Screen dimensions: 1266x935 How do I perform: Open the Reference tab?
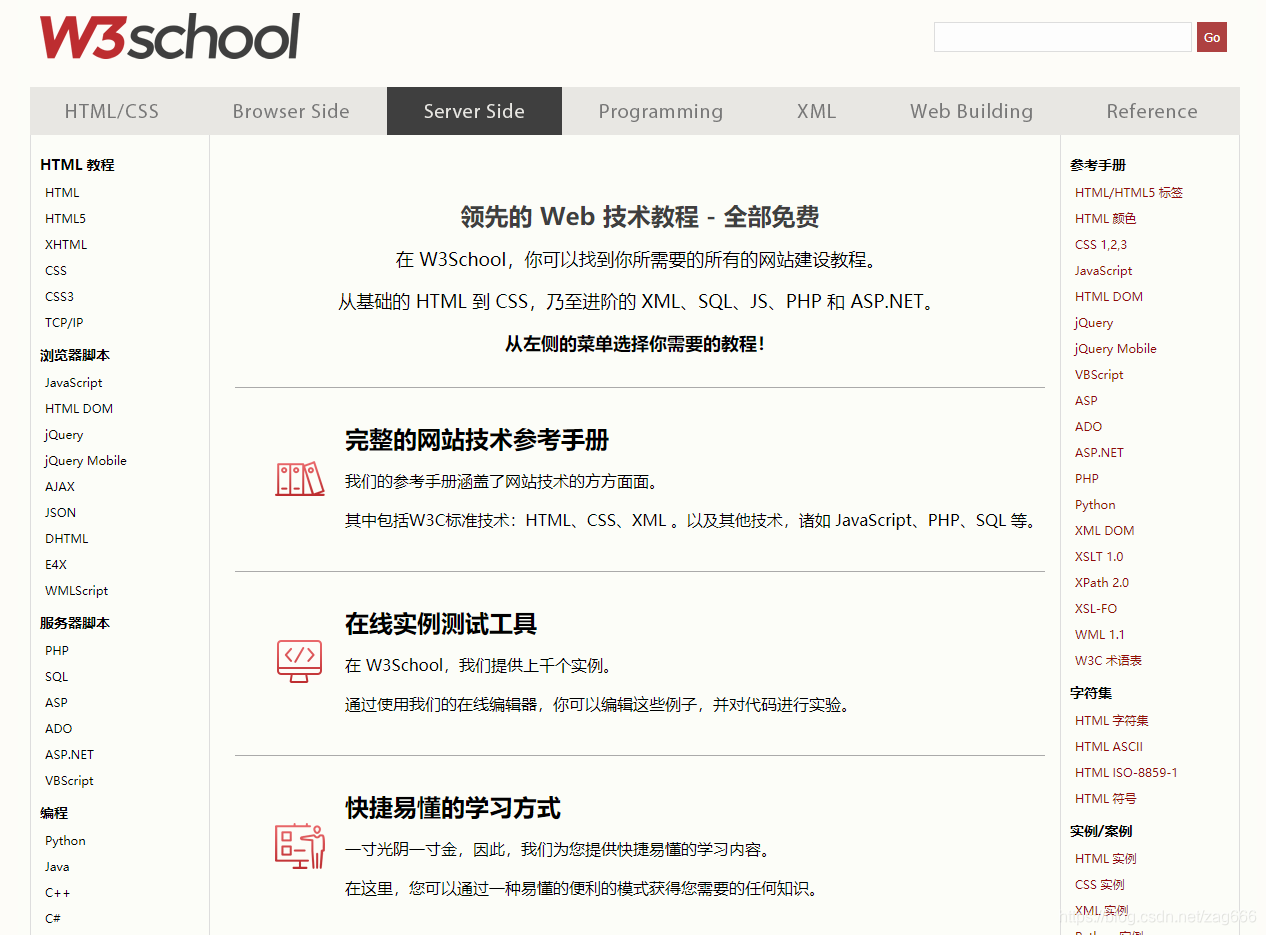pos(1152,111)
